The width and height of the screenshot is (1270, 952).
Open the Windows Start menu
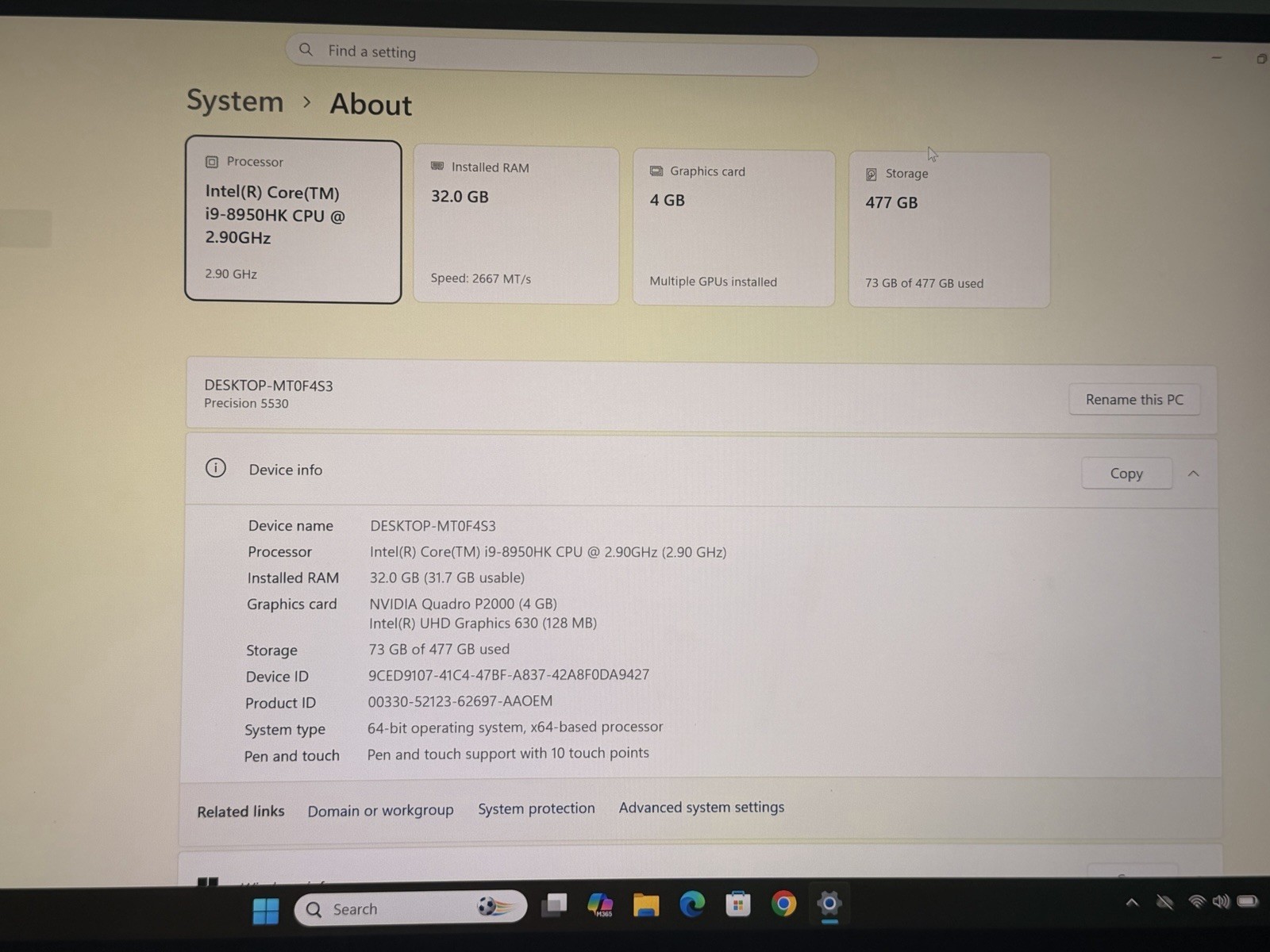pos(266,910)
